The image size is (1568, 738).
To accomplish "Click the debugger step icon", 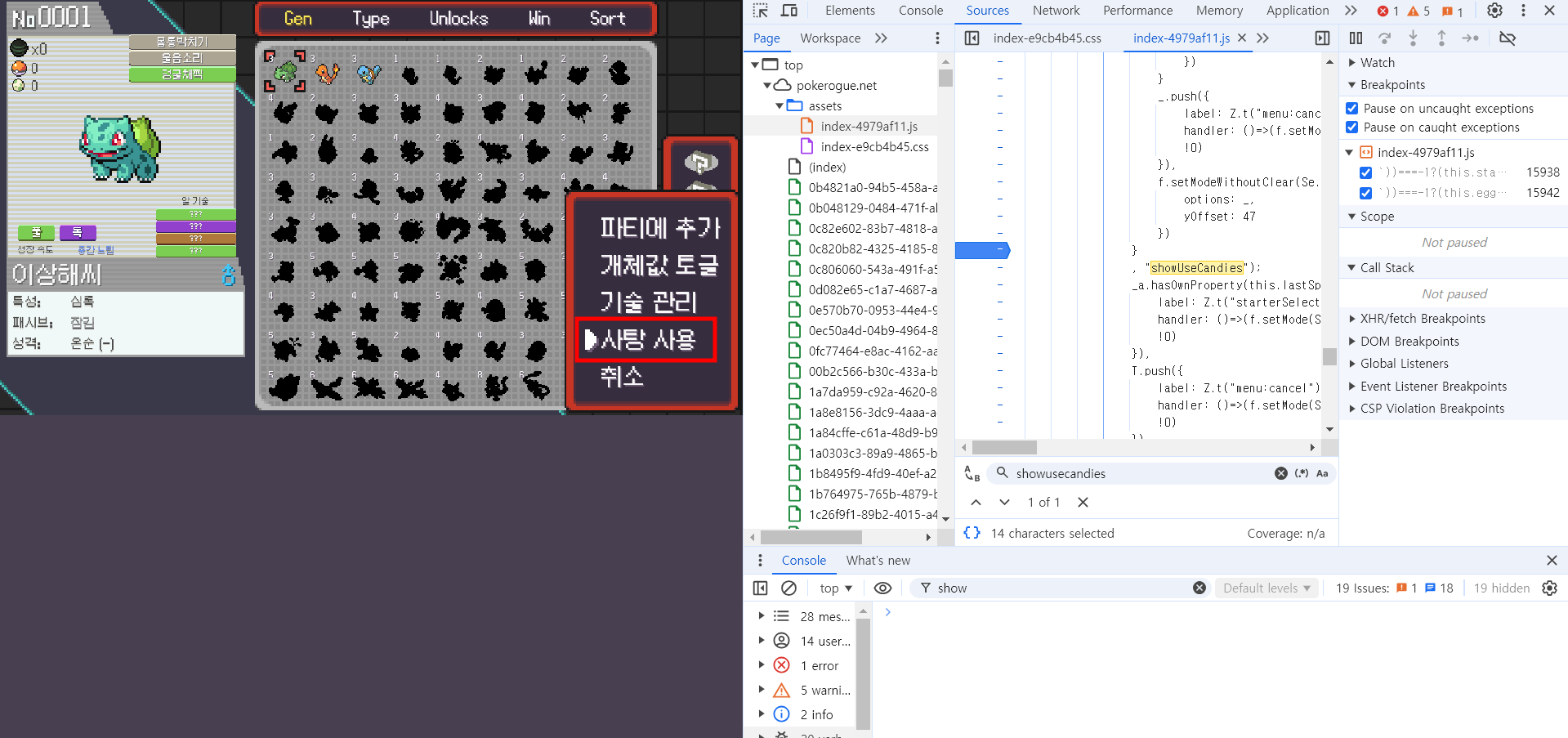I will [x=1470, y=38].
